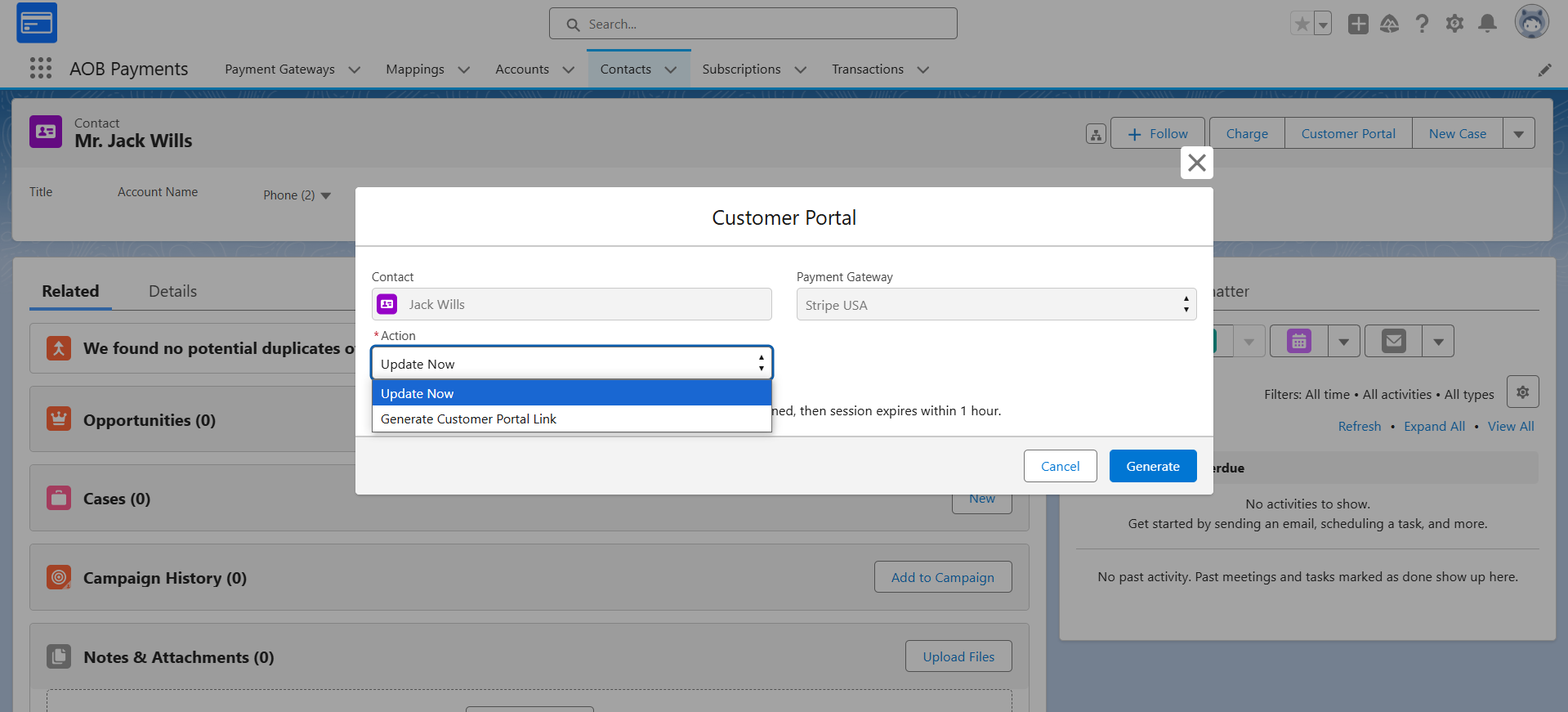Expand the Transactions nav chevron
Screen dimensions: 1568x712
(x=923, y=70)
